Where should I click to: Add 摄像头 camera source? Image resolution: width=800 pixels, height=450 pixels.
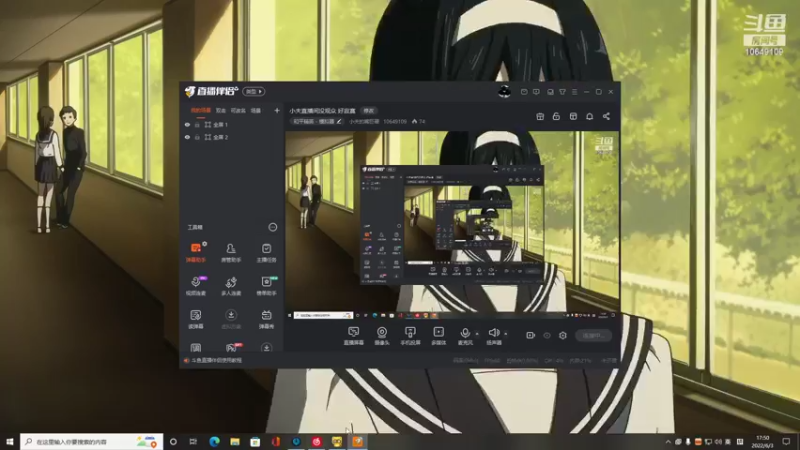(382, 336)
